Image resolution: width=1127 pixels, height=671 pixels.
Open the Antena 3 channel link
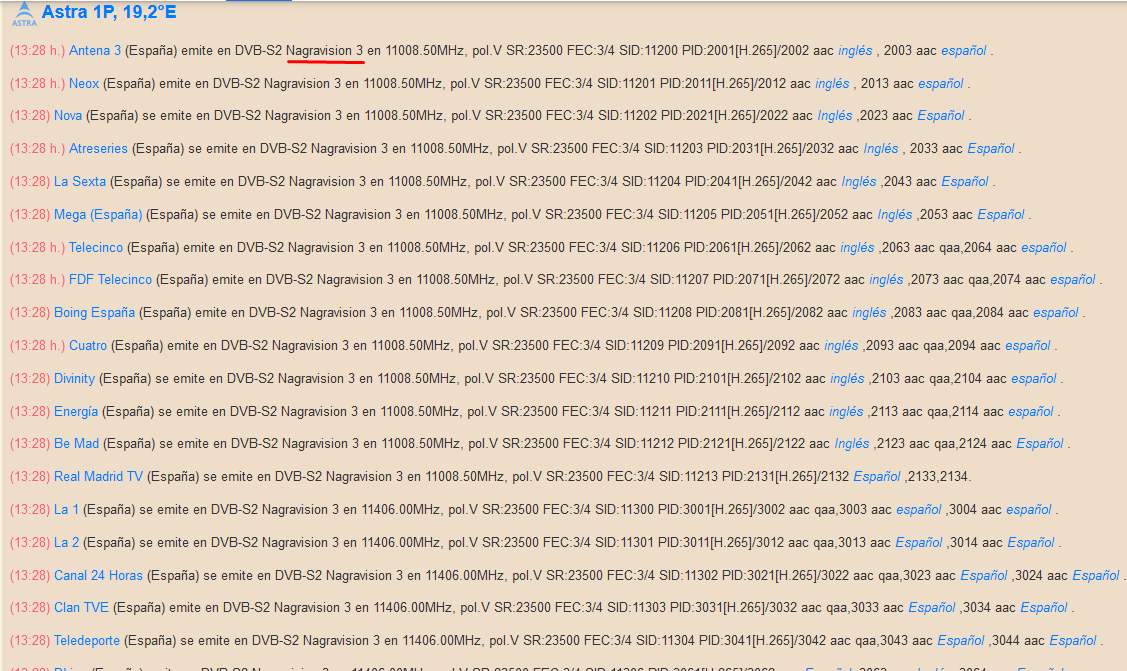(95, 50)
